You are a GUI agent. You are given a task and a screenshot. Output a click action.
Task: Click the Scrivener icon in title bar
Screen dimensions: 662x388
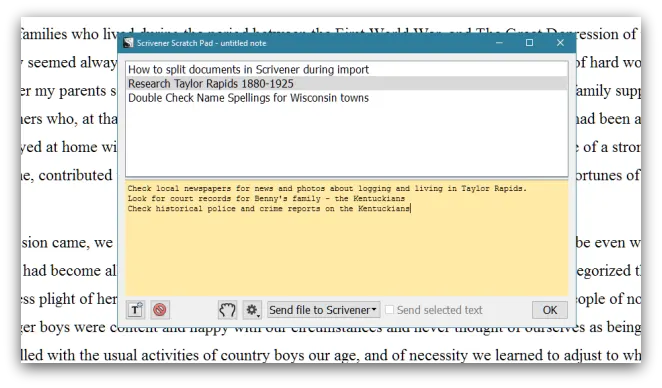click(128, 43)
